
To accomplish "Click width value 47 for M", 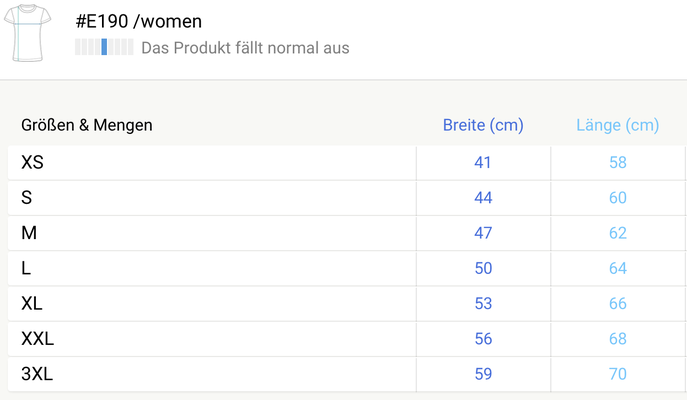I will pyautogui.click(x=483, y=233).
